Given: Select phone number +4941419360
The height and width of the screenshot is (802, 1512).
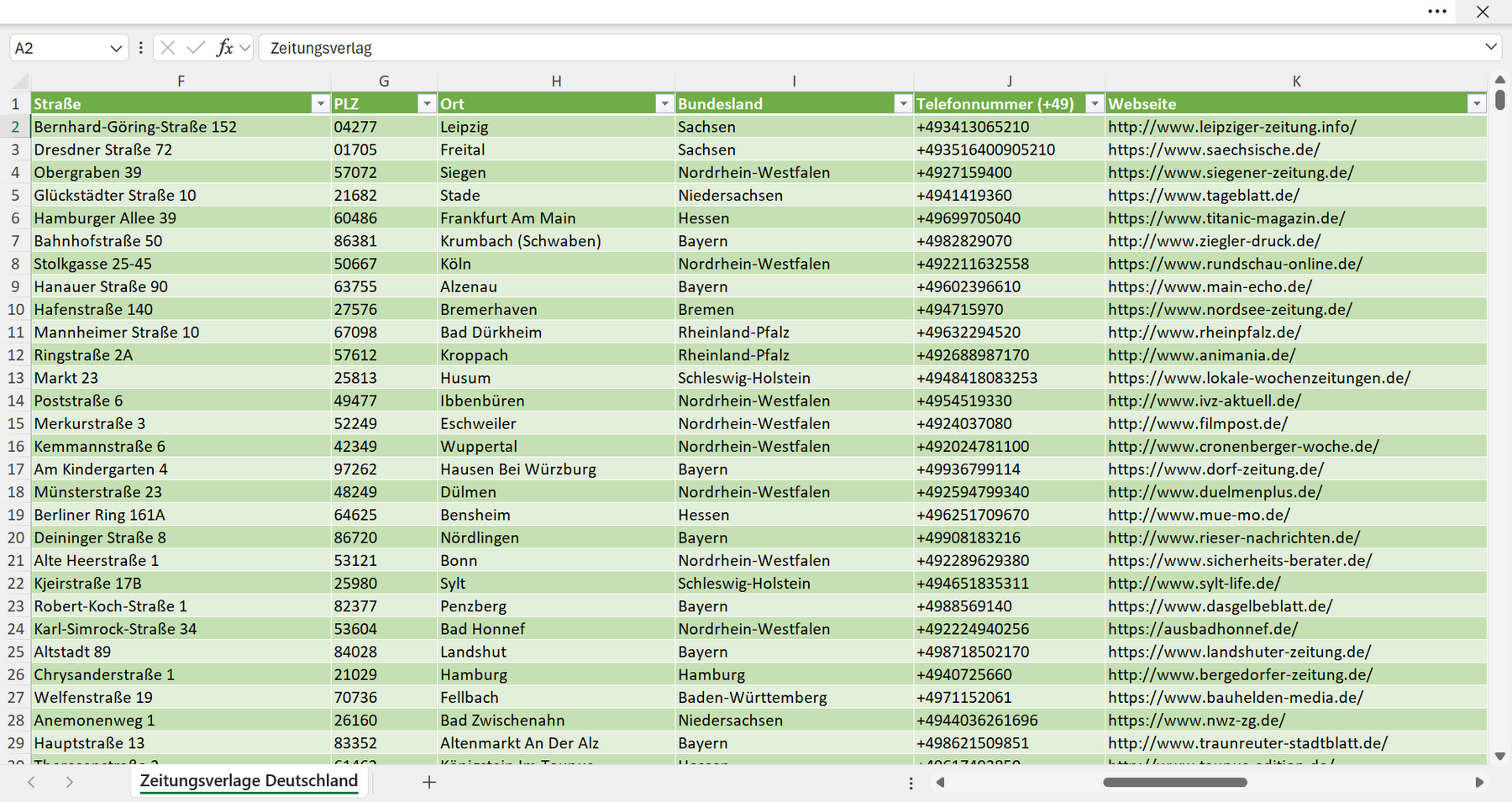Looking at the screenshot, I should click(1009, 196).
